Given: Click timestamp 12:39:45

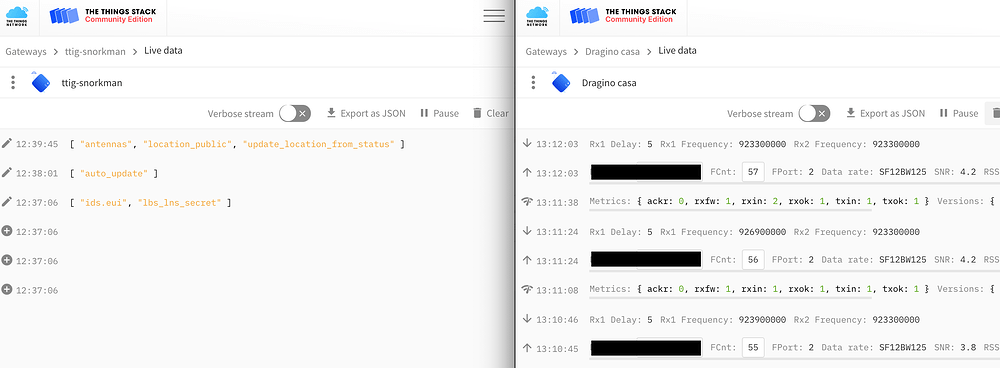Looking at the screenshot, I should [x=37, y=144].
